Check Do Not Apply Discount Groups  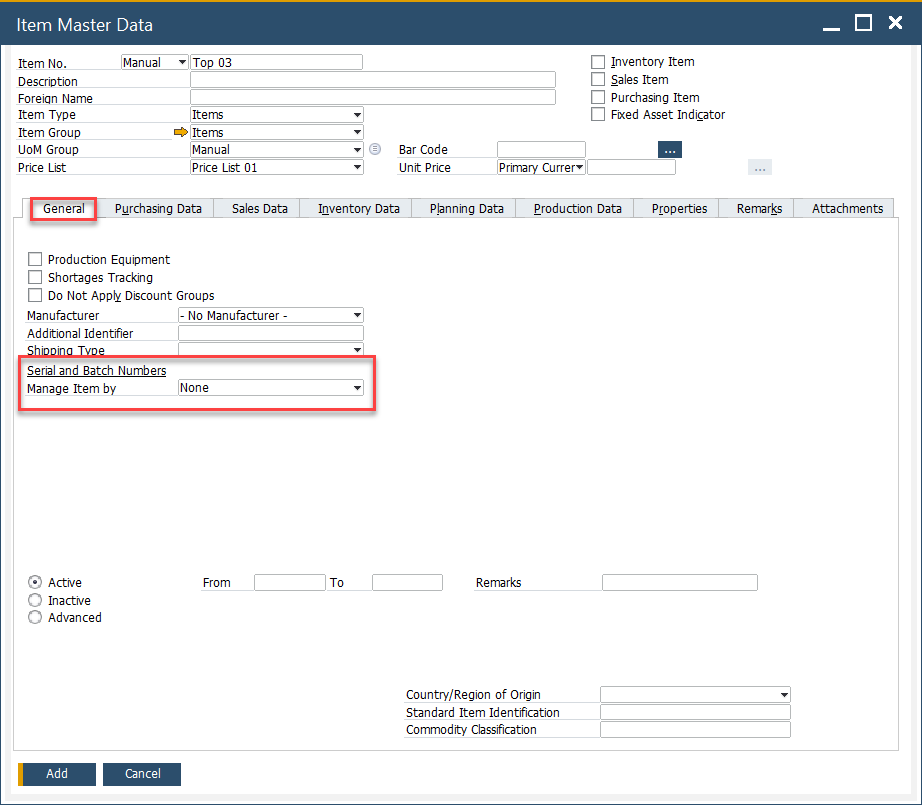pos(35,296)
